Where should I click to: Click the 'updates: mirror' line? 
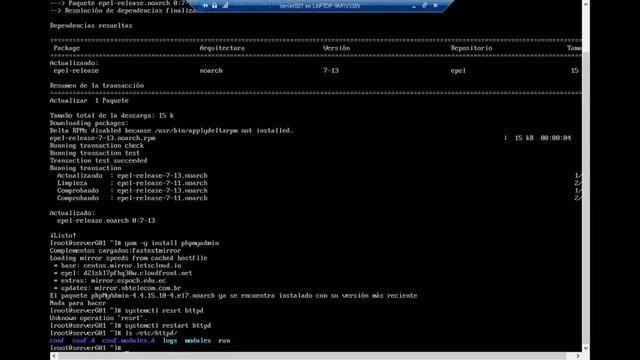(117, 288)
